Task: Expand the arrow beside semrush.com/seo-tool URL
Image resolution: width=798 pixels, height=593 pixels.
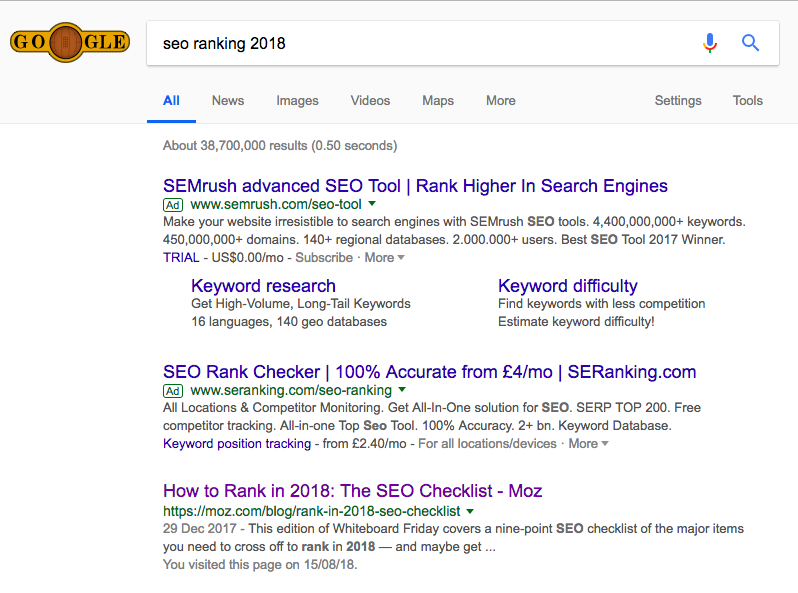Action: (x=372, y=204)
